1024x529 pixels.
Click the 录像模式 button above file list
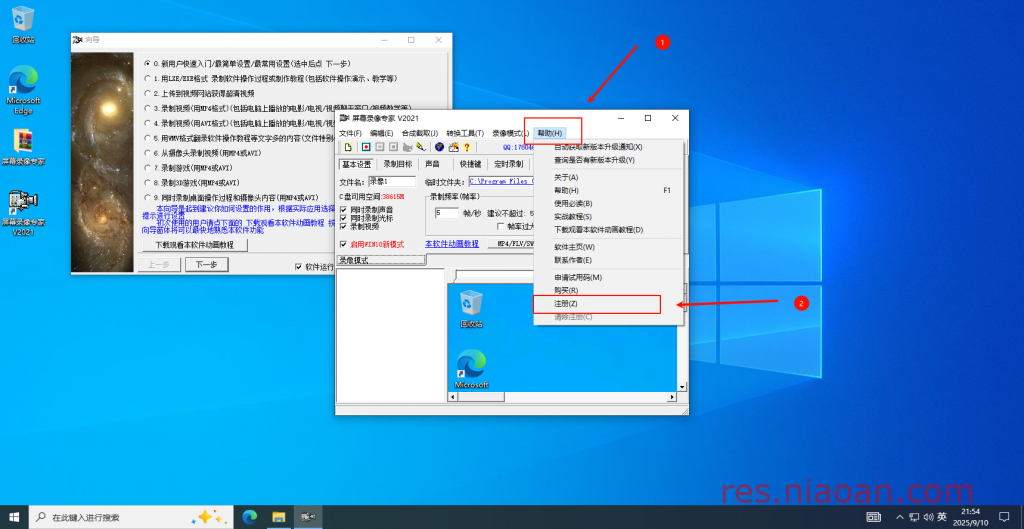click(x=381, y=261)
